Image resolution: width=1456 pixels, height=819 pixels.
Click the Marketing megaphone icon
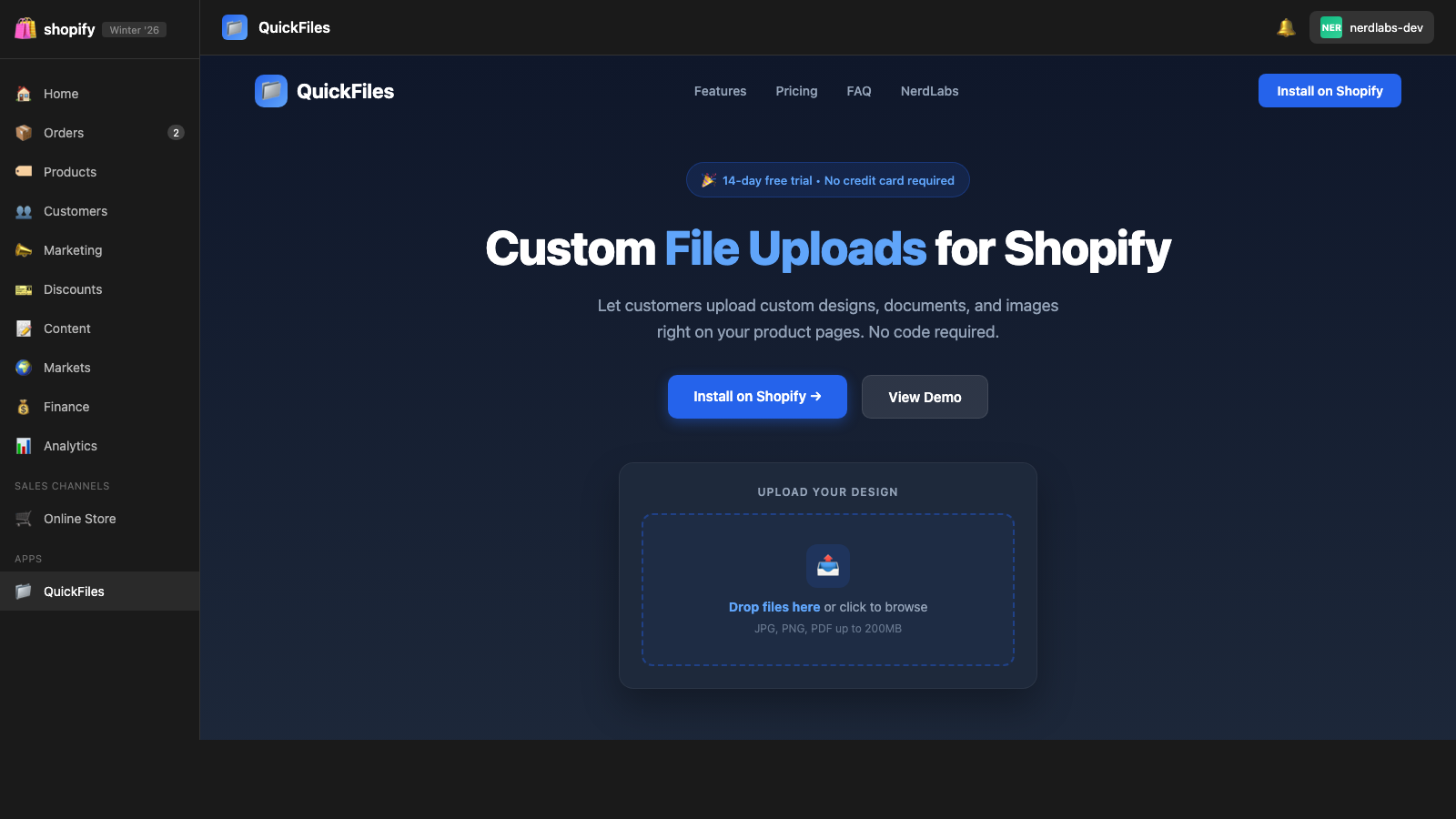pos(24,250)
